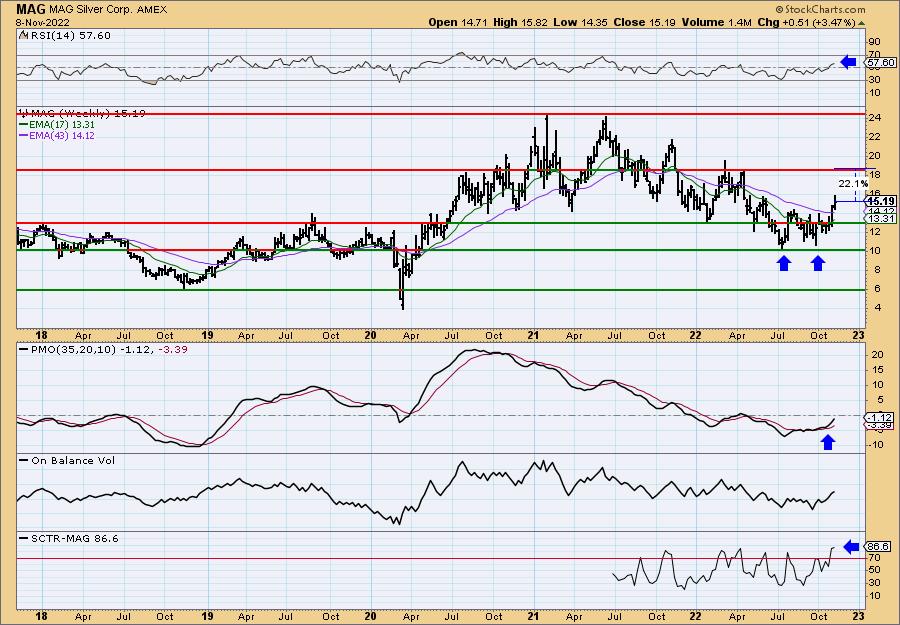Click the 50 level on the SCTR axis
The height and width of the screenshot is (625, 900).
coord(874,570)
